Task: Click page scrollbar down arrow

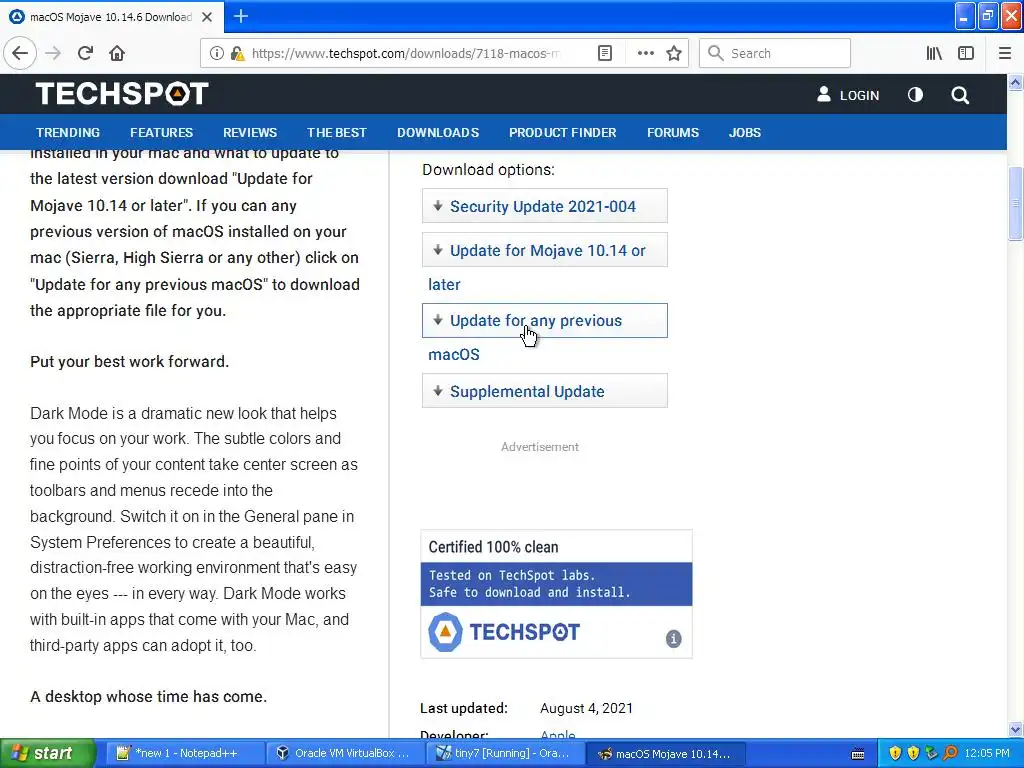Action: (x=1015, y=729)
